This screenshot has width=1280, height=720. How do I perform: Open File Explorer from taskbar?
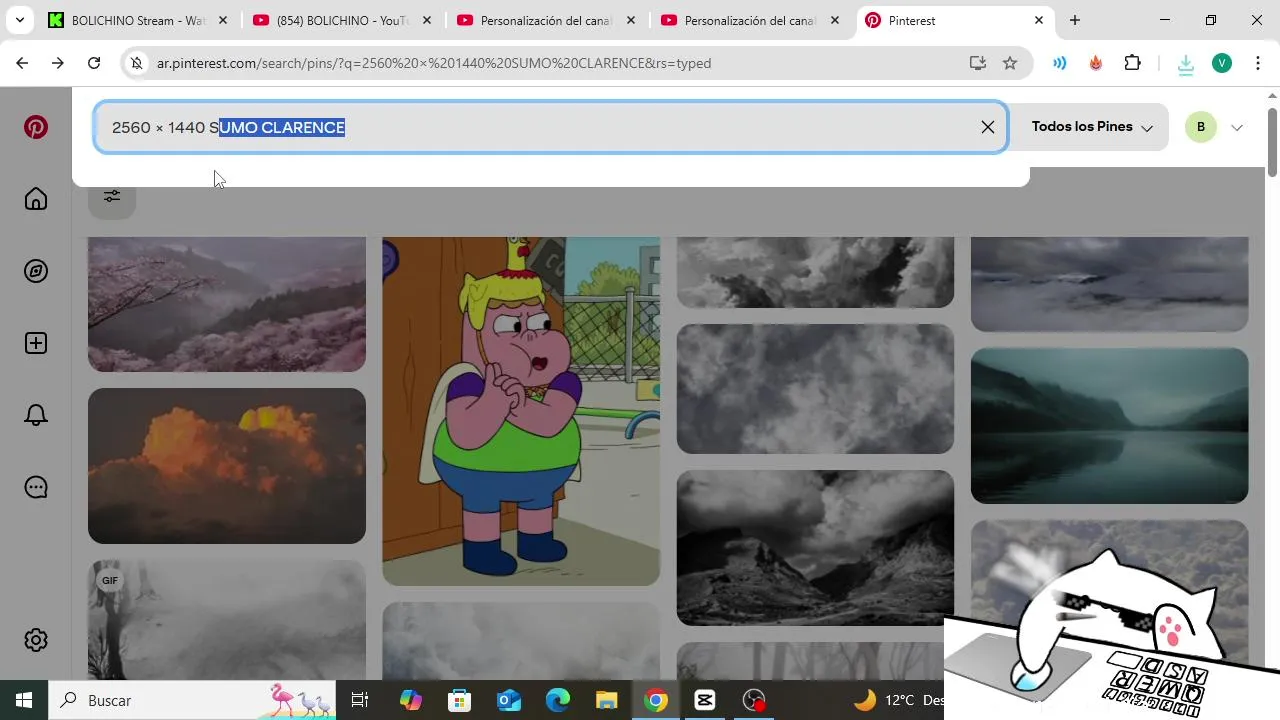click(x=607, y=700)
